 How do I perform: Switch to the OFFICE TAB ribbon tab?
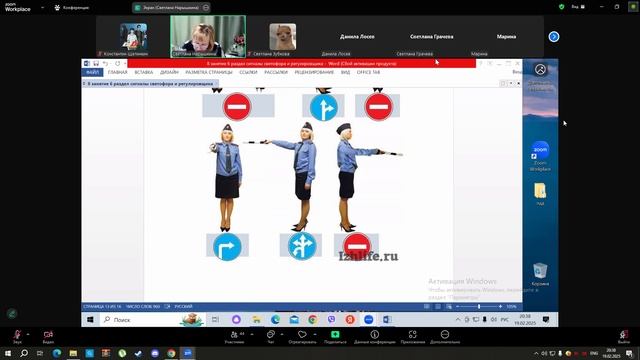[x=368, y=72]
